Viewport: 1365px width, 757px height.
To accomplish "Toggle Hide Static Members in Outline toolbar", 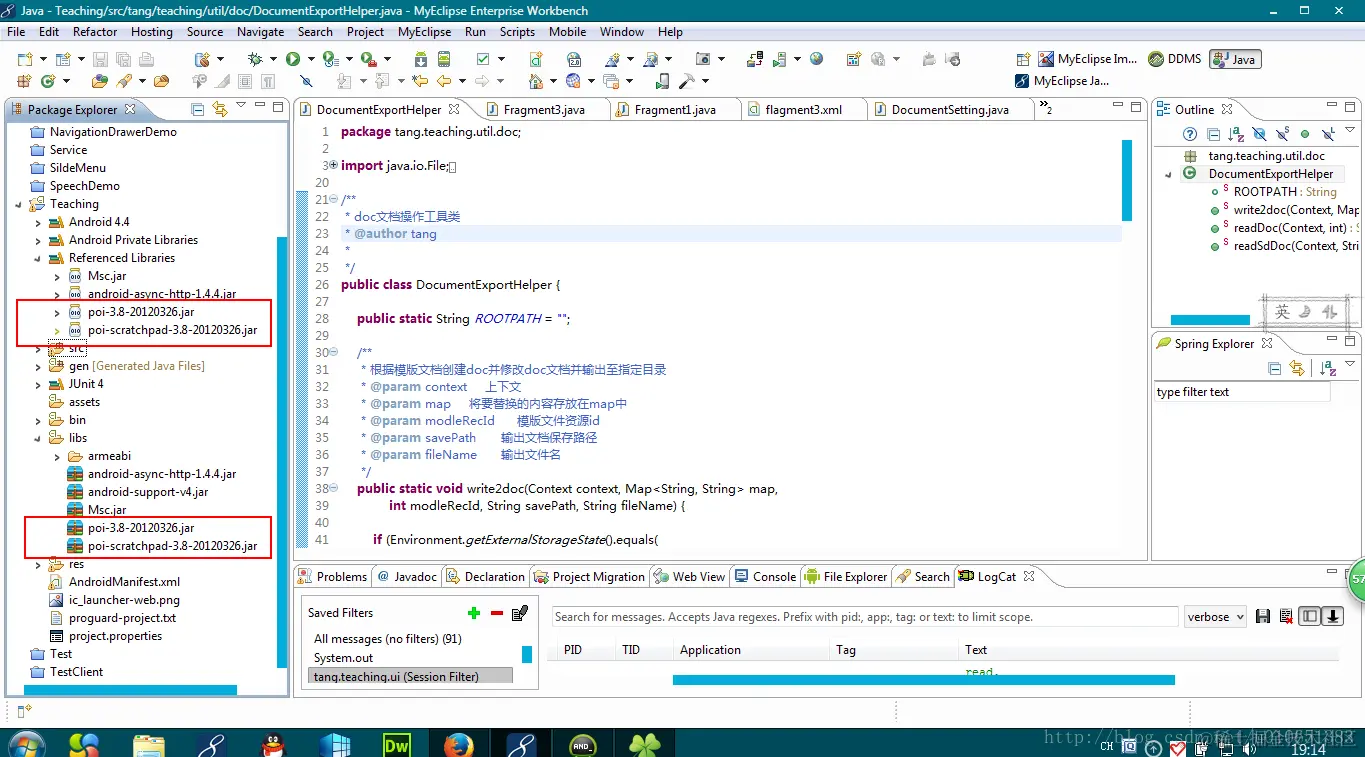I will point(1282,134).
